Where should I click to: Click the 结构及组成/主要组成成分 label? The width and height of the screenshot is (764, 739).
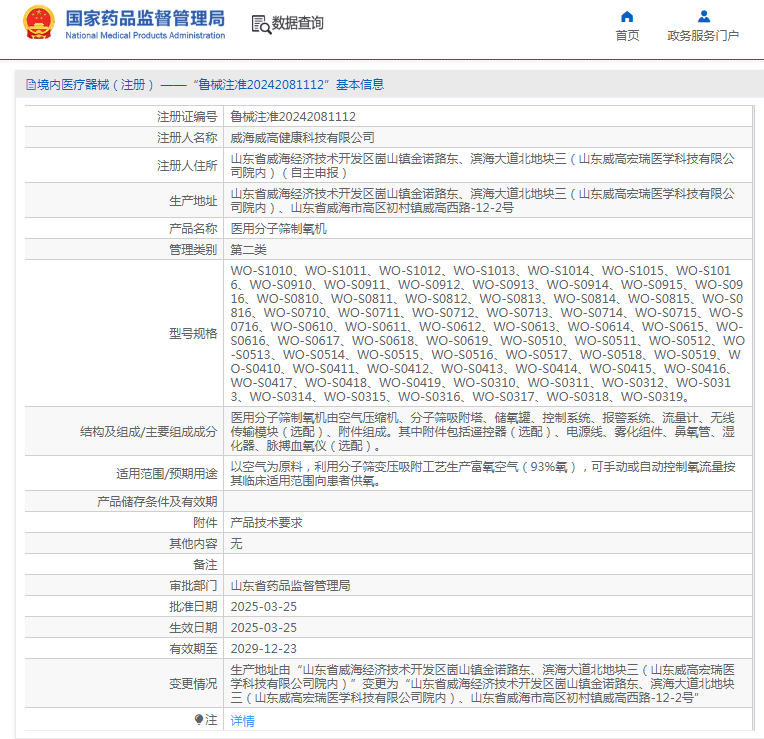149,432
